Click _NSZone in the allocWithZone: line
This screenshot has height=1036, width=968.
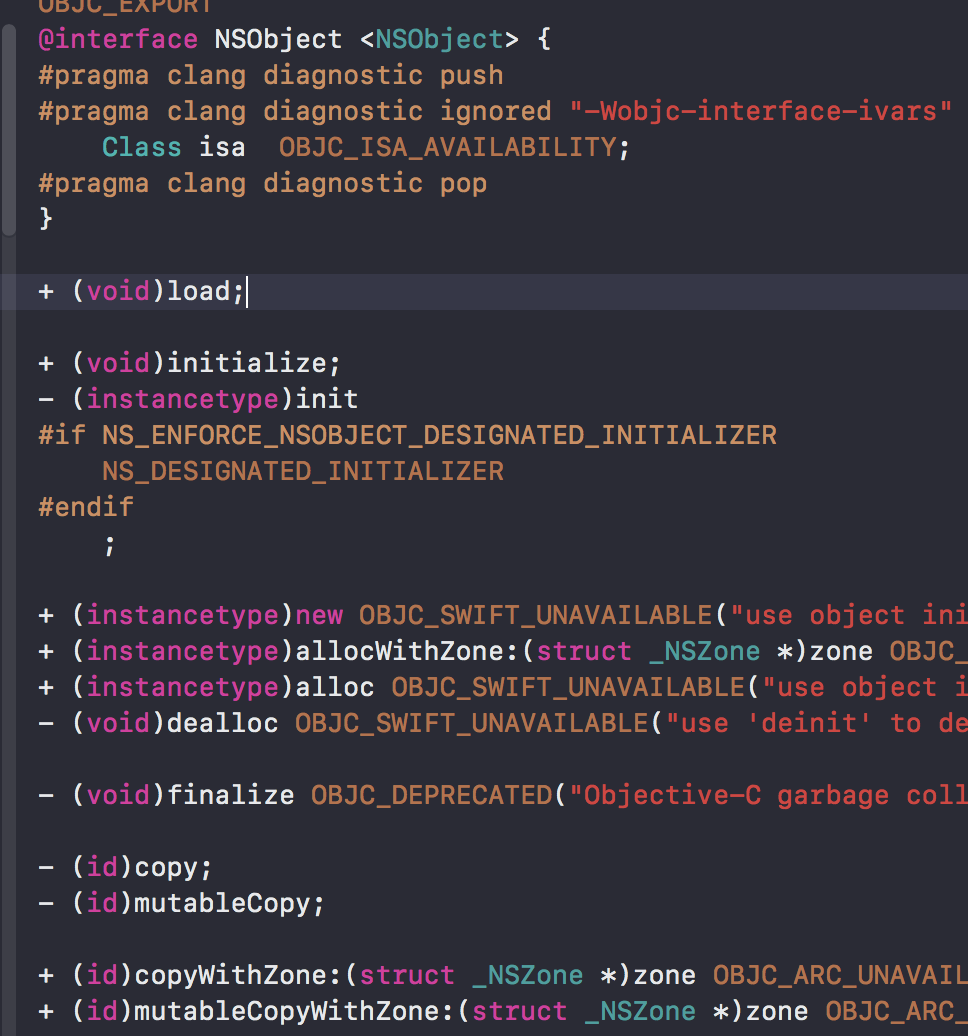pos(704,651)
